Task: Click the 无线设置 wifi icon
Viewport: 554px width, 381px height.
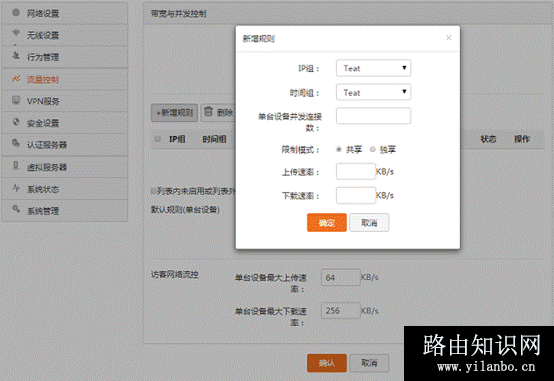Action: 16,34
